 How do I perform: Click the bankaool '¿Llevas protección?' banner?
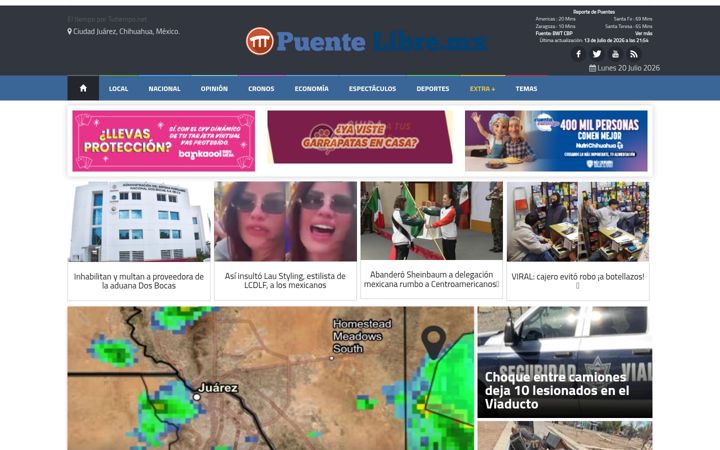(163, 141)
